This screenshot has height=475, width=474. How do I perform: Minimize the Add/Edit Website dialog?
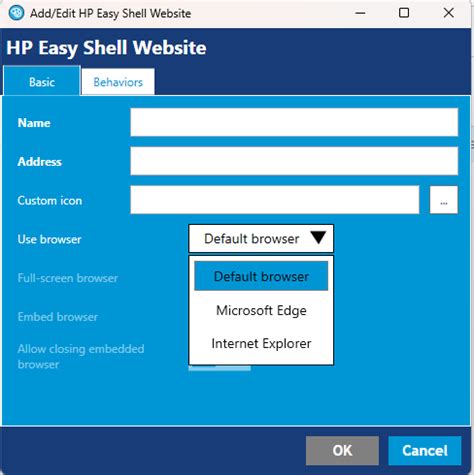(x=360, y=13)
